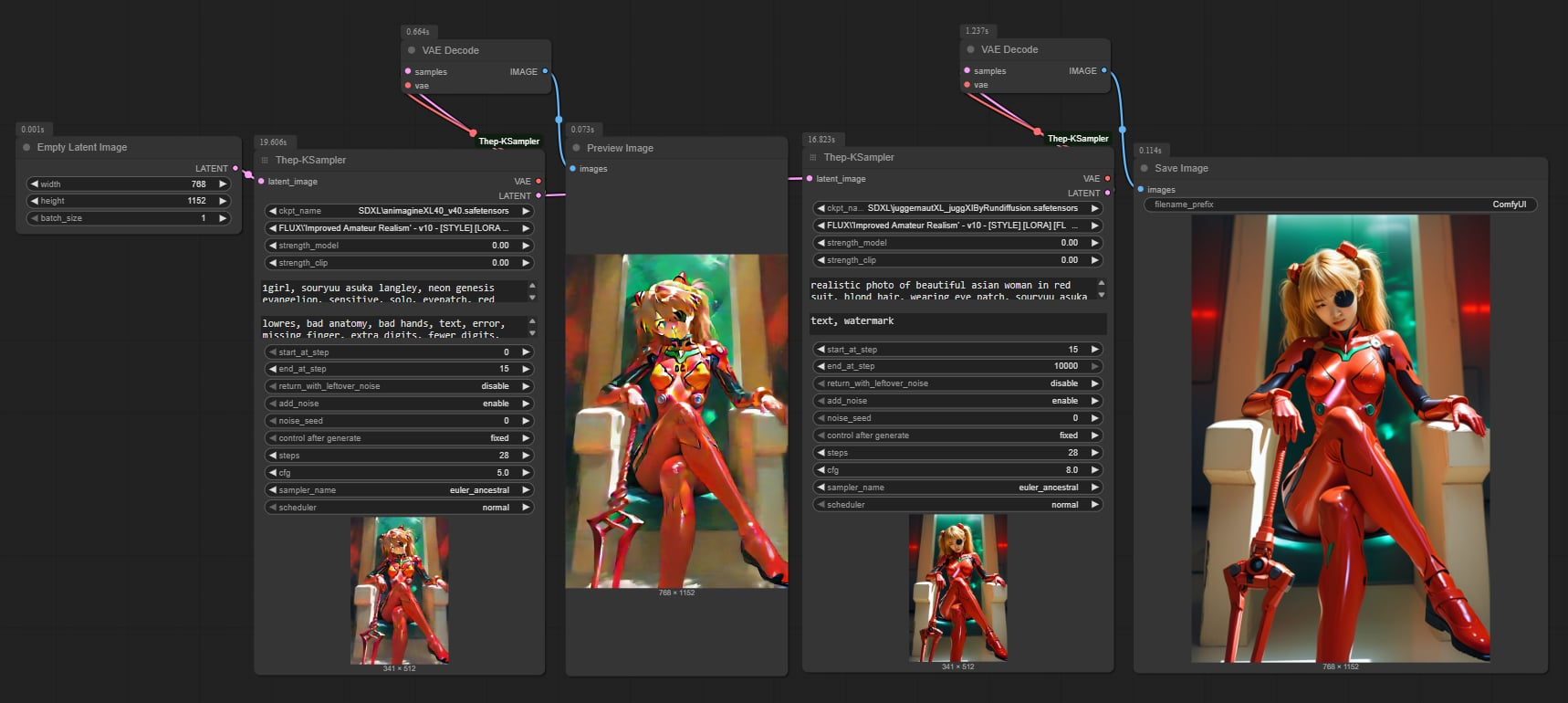Open sampler_name dropdown in the animagineXL KSampler

coord(399,490)
